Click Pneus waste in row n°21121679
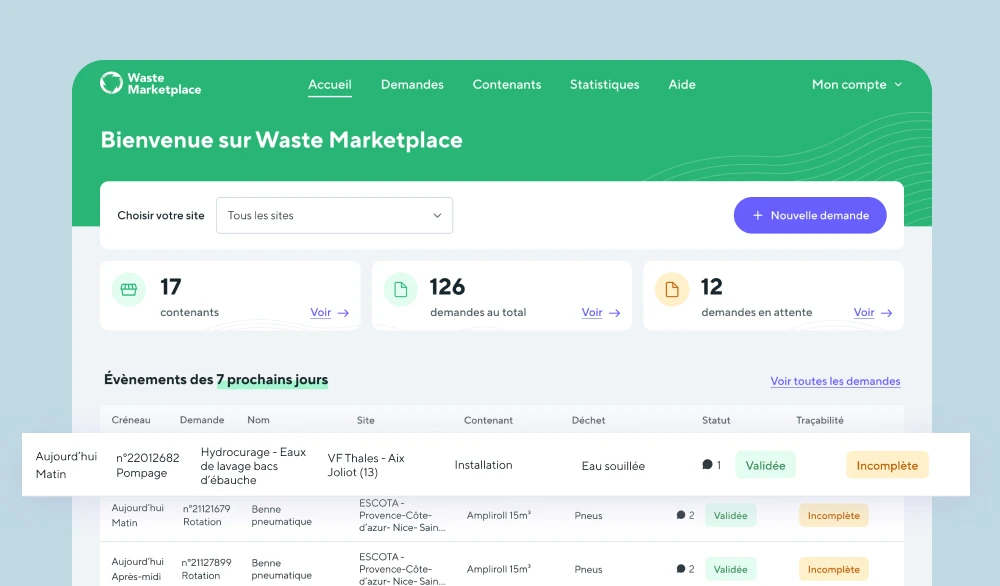The width and height of the screenshot is (1000, 586). [588, 515]
